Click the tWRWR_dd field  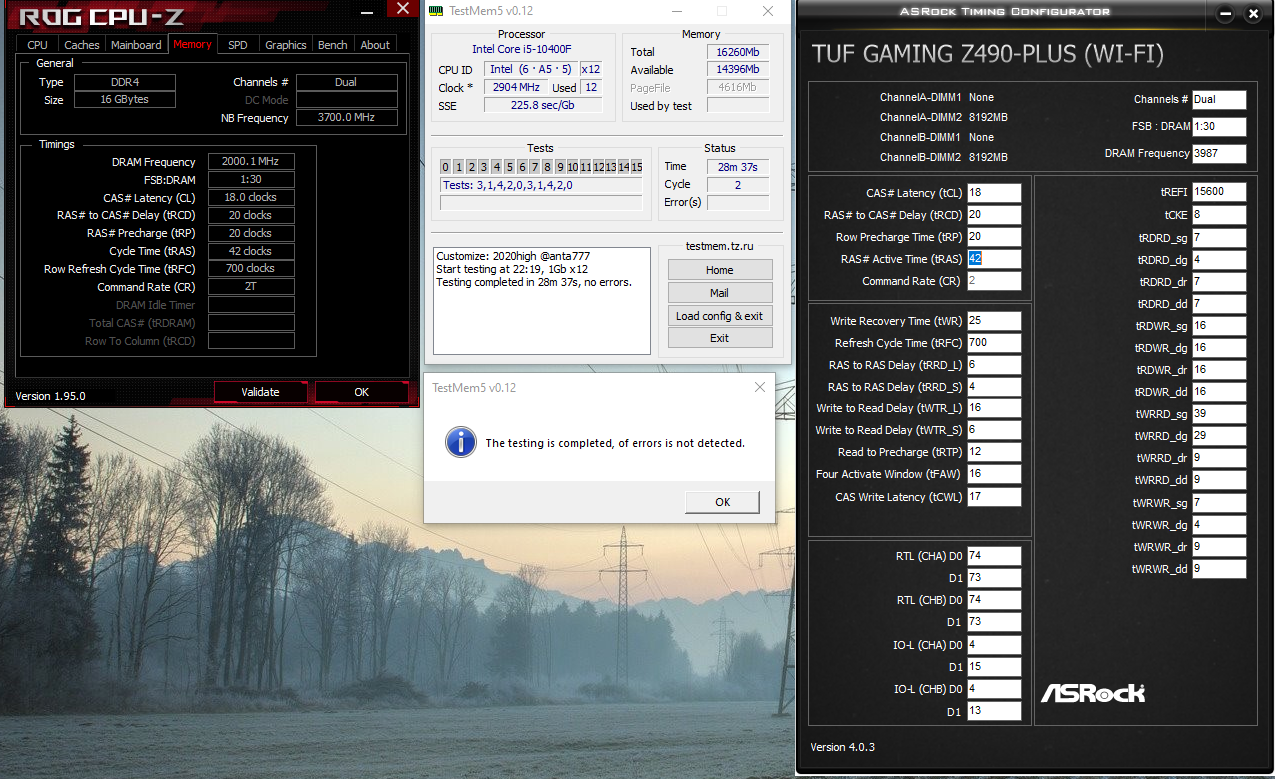(x=1219, y=569)
